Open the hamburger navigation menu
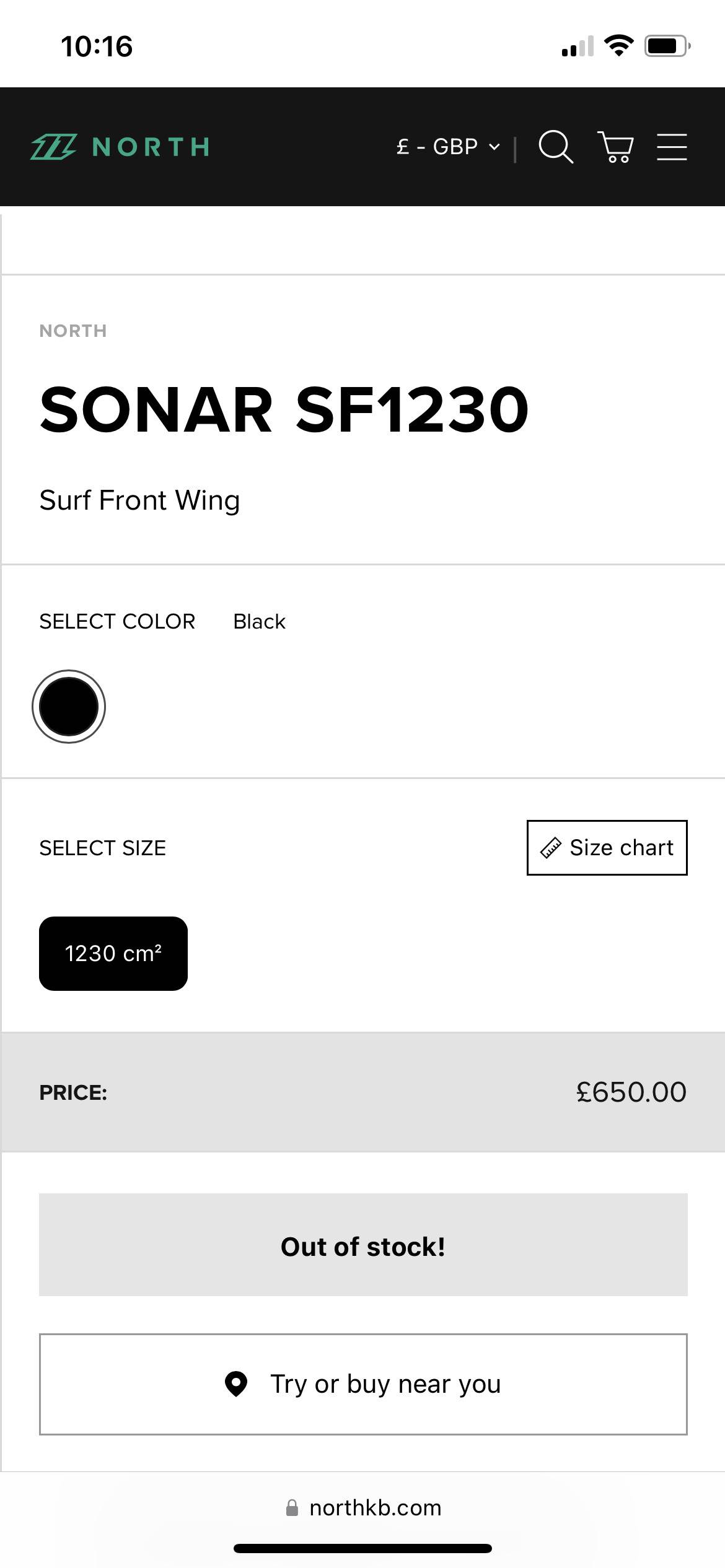Image resolution: width=725 pixels, height=1568 pixels. (x=672, y=147)
